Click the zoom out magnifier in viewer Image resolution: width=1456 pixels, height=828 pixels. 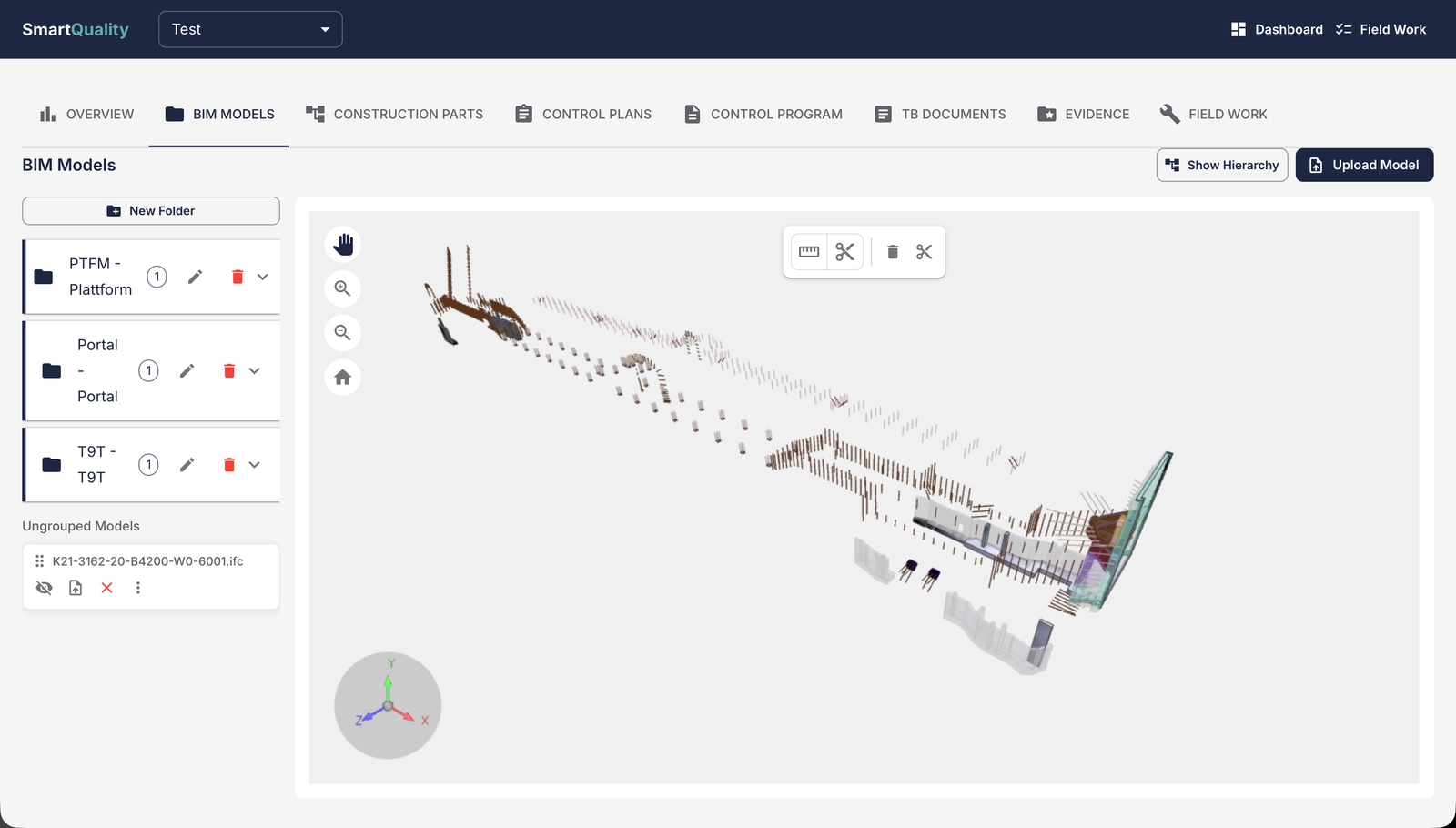(x=343, y=333)
